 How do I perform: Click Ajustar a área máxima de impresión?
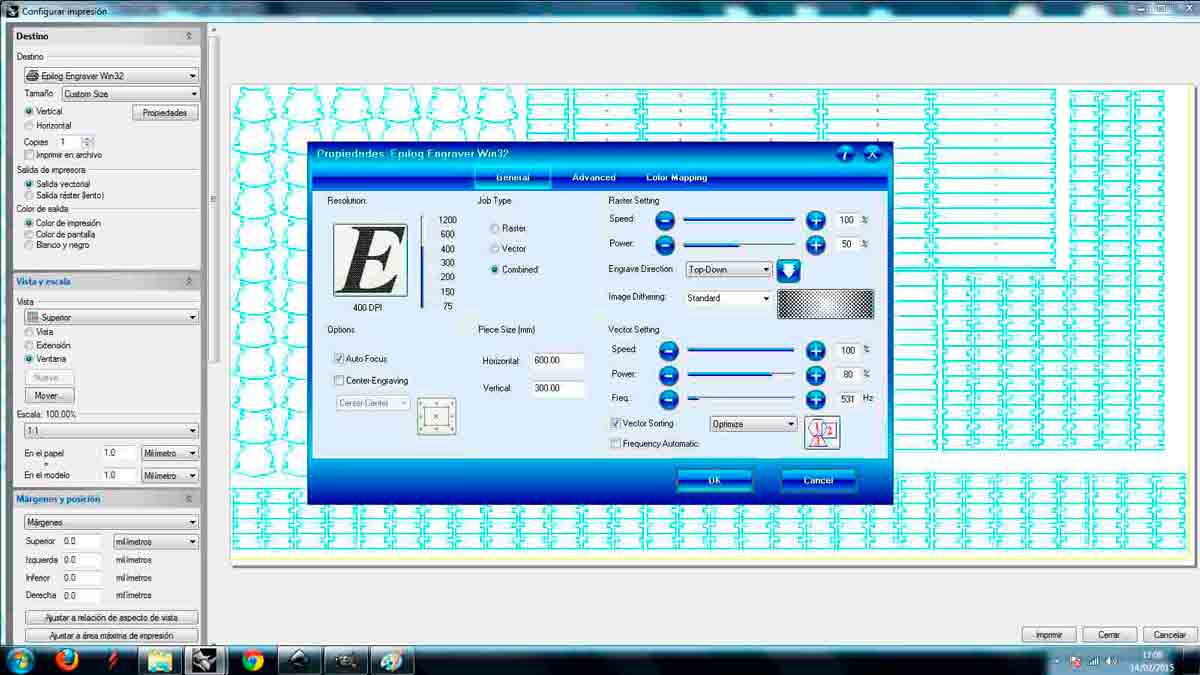pyautogui.click(x=111, y=636)
